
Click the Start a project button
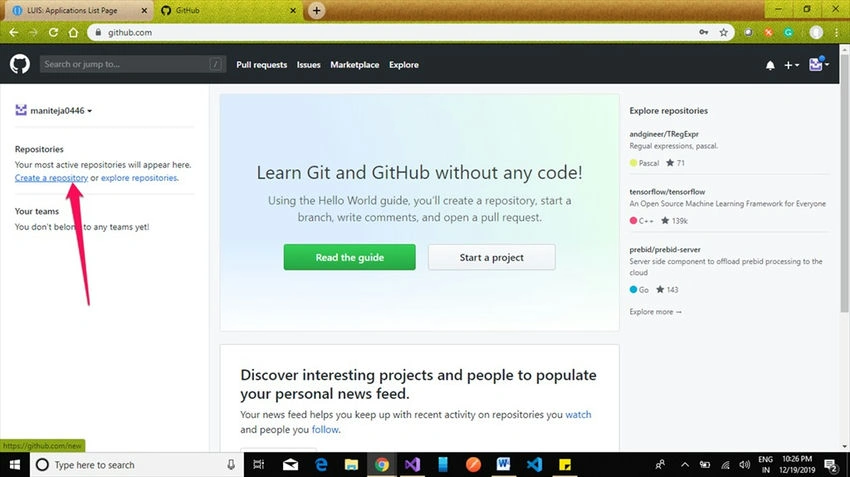(492, 257)
